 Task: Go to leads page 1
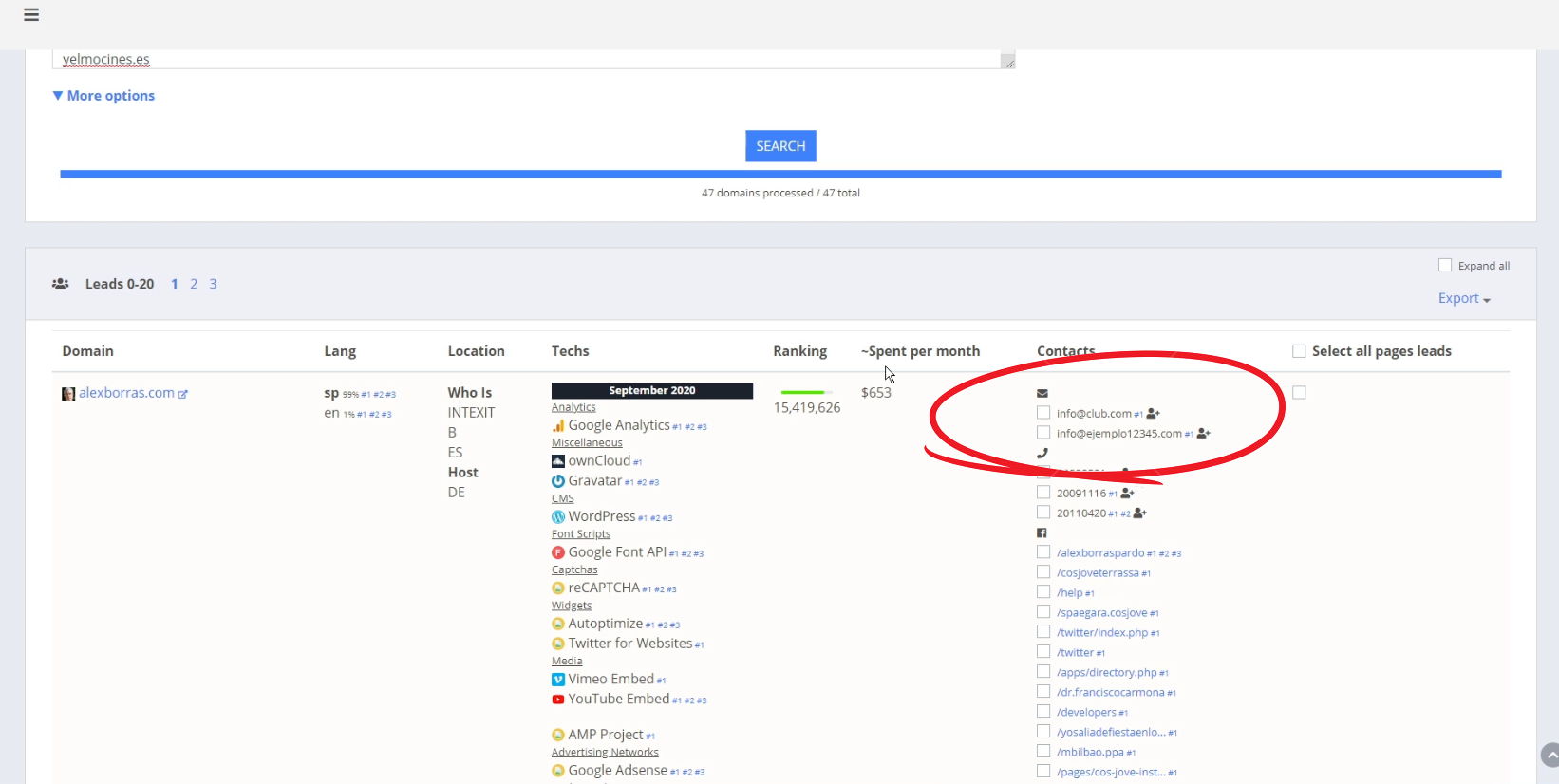[x=175, y=284]
